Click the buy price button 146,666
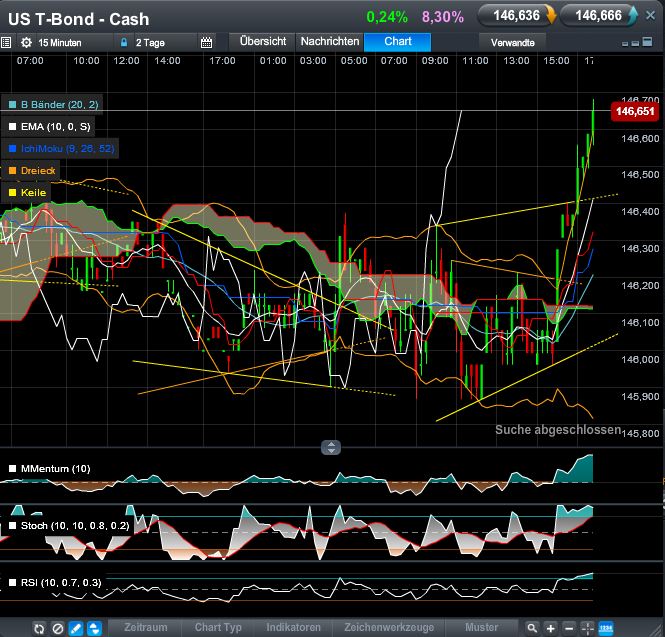Viewport: 665px width, 637px height. pos(598,16)
